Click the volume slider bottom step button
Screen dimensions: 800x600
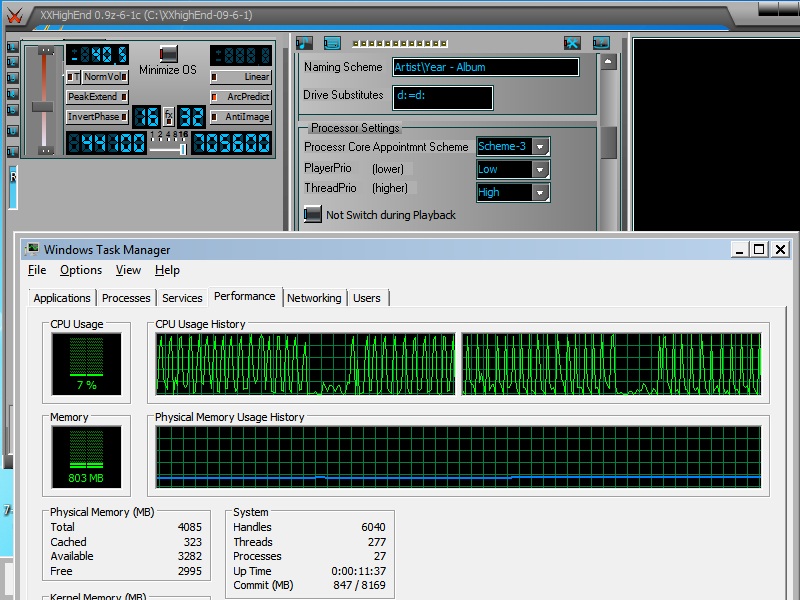click(x=46, y=151)
